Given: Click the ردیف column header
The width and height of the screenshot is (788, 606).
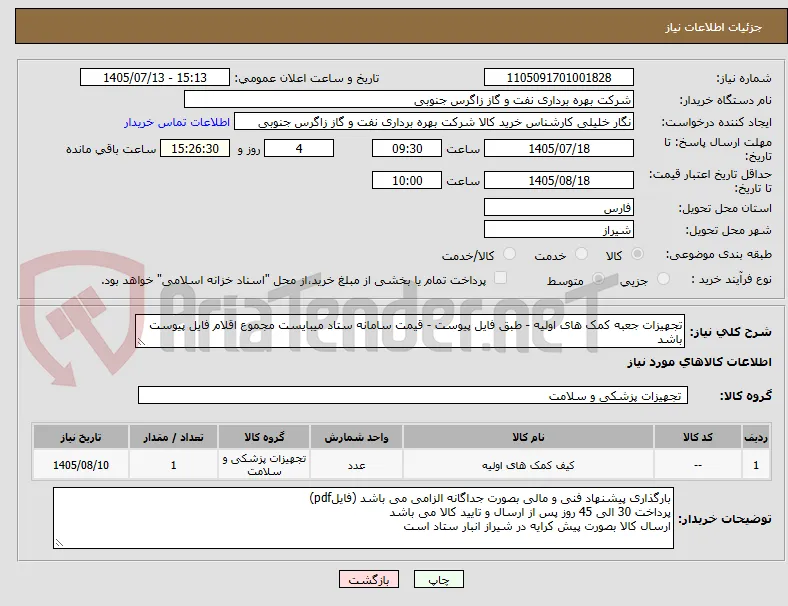Looking at the screenshot, I should coord(756,437).
